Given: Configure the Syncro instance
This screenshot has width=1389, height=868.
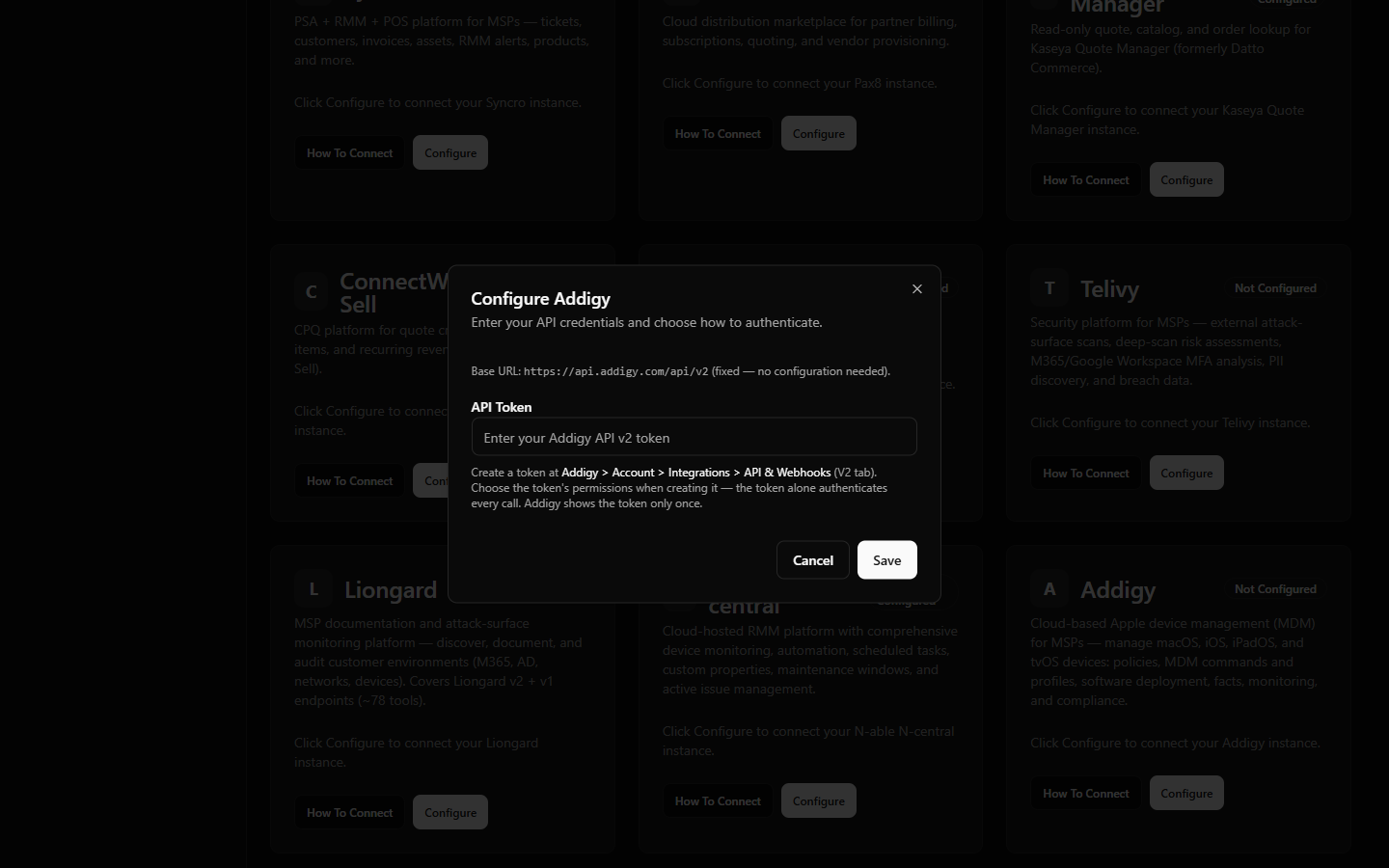Looking at the screenshot, I should [x=450, y=152].
